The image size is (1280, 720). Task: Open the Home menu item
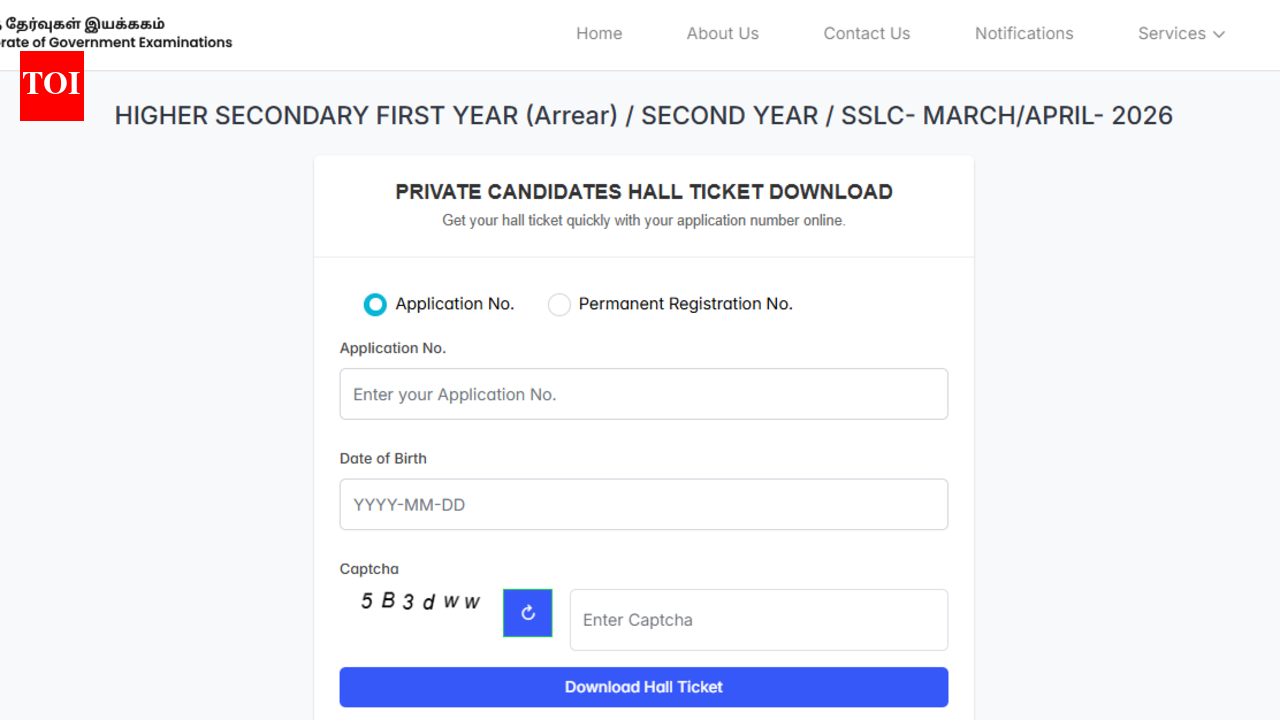[599, 34]
